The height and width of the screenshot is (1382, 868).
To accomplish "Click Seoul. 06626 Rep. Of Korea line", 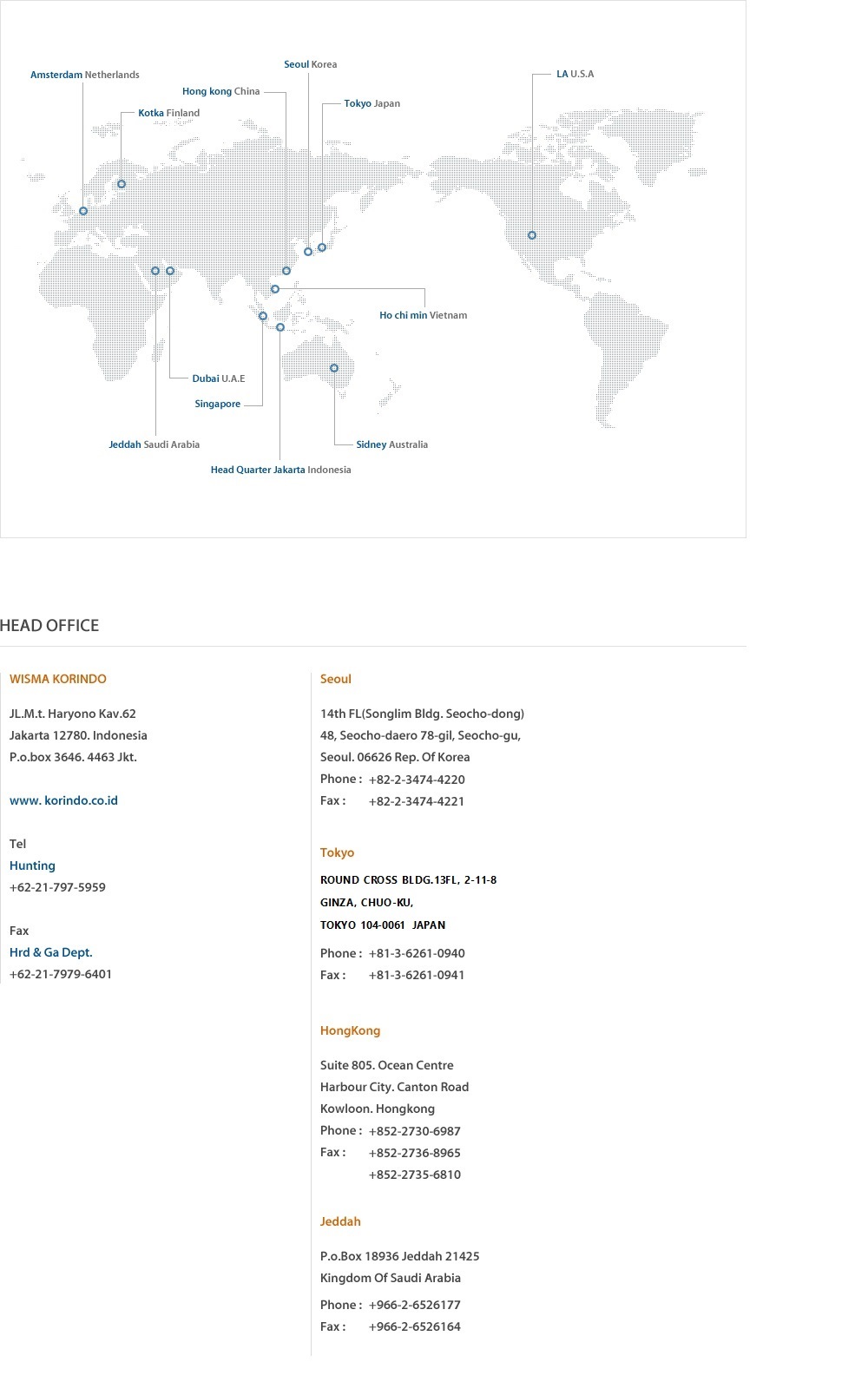I will [395, 757].
